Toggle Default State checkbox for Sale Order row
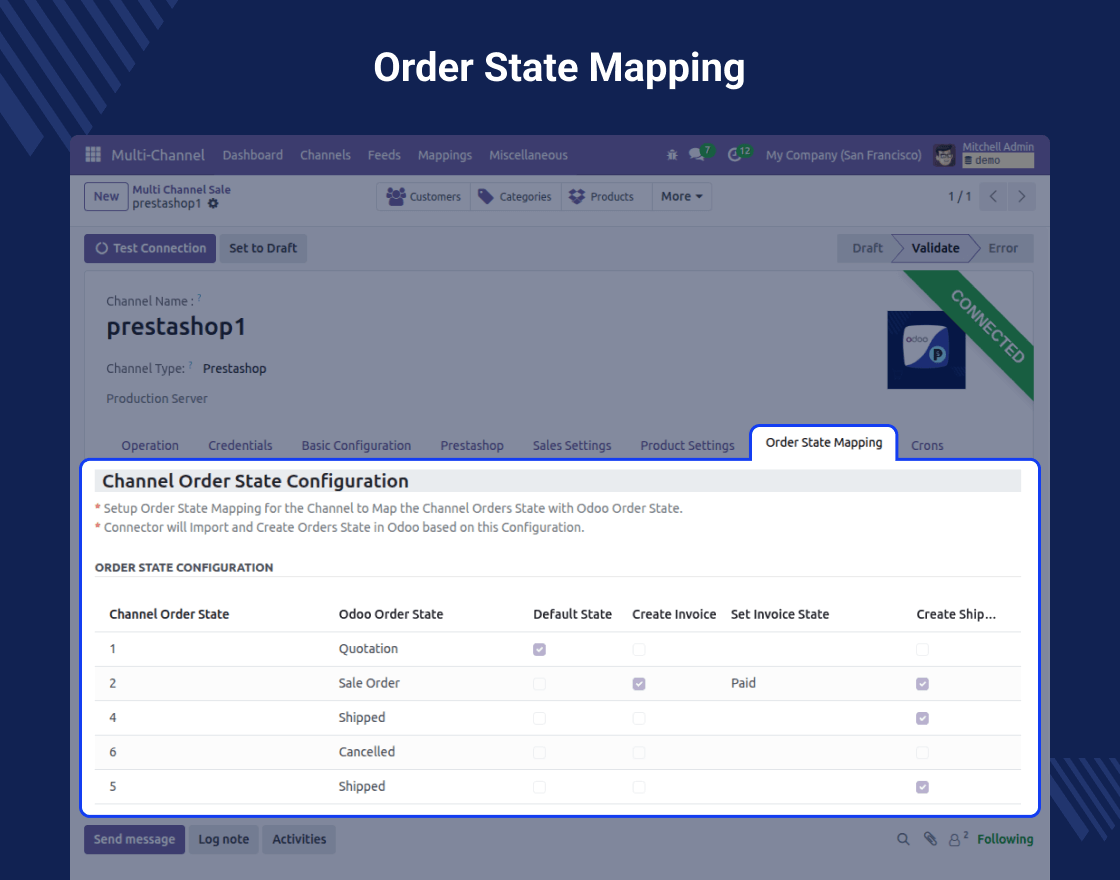 pos(539,684)
